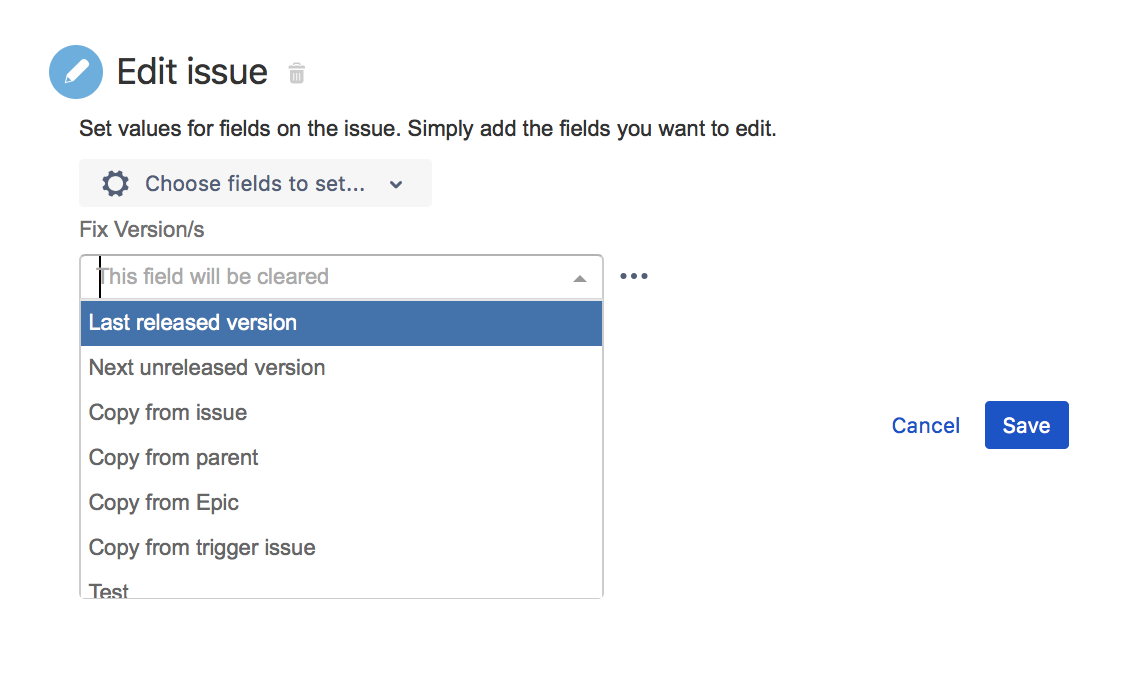The image size is (1126, 676).
Task: Open the ellipsis options next to Fix Version/s
Action: tap(634, 275)
